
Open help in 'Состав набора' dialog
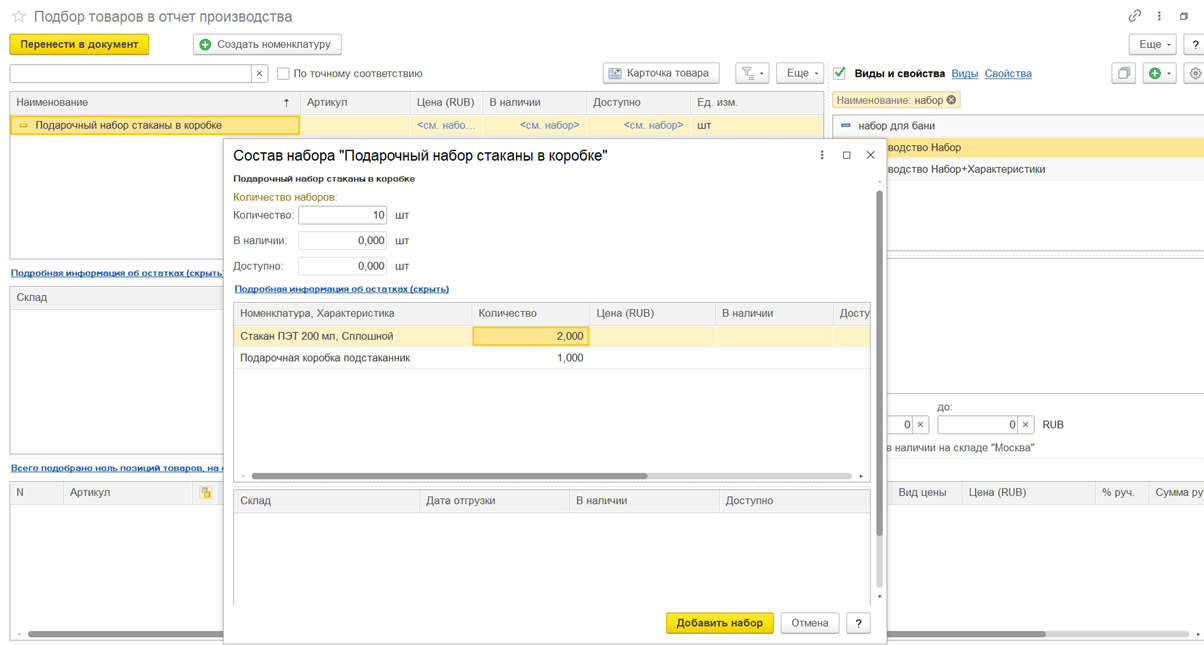pyautogui.click(x=858, y=623)
